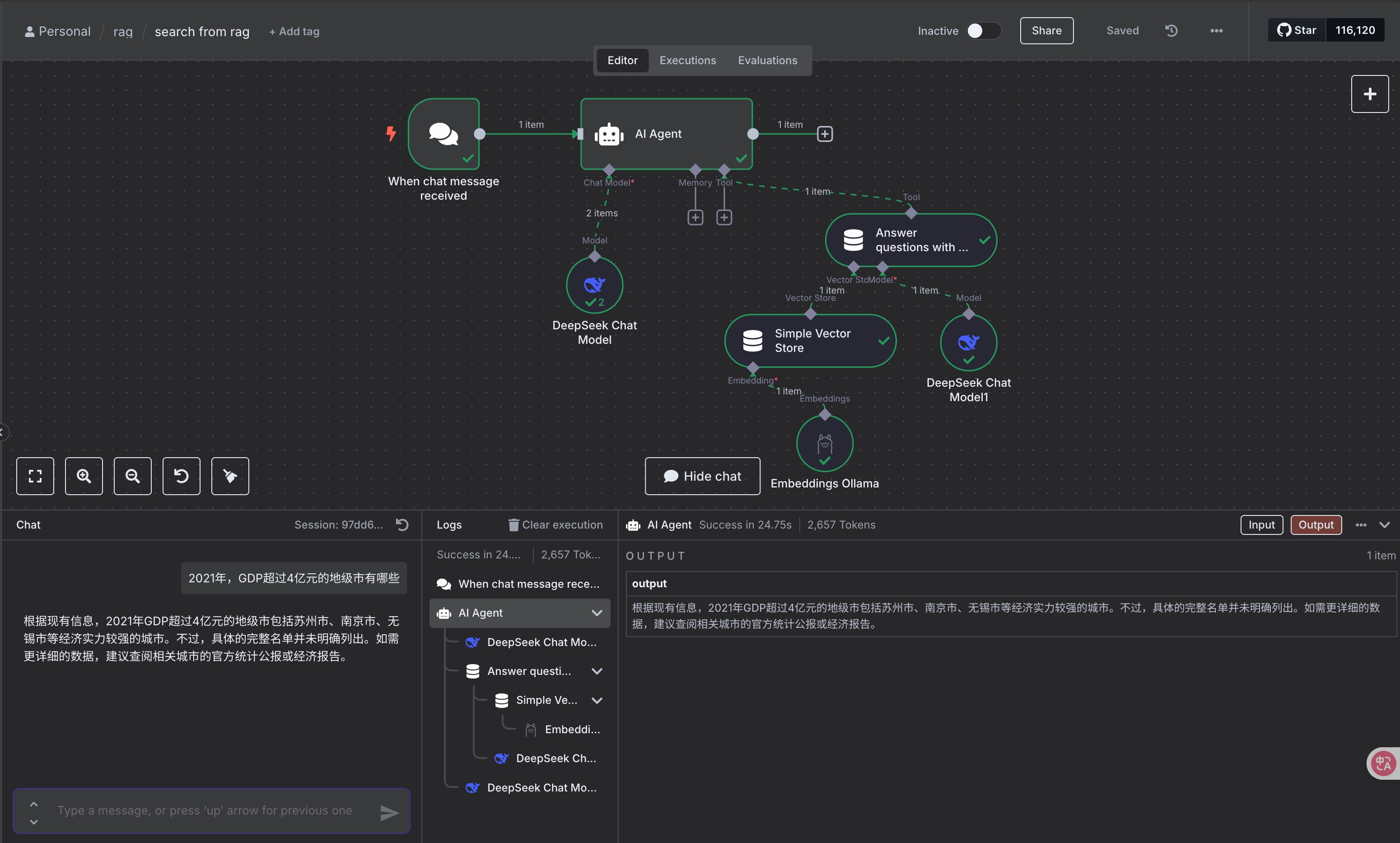Switch to the Editor tab
Screen dimensions: 1400x843
pyautogui.click(x=622, y=60)
